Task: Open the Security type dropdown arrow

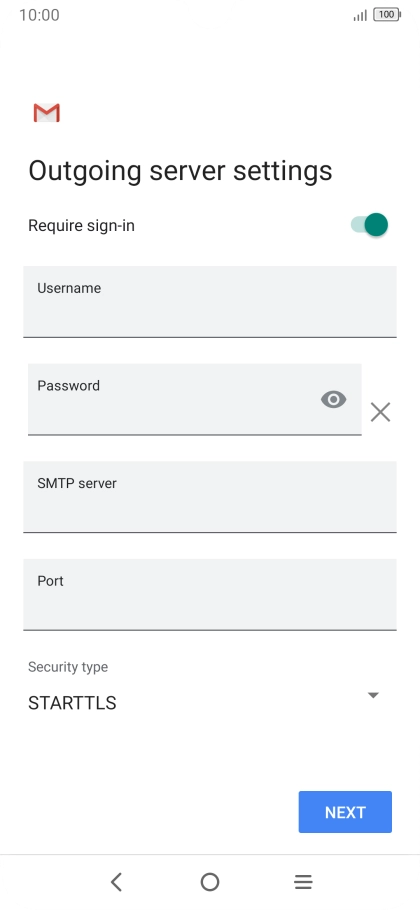Action: 374,695
